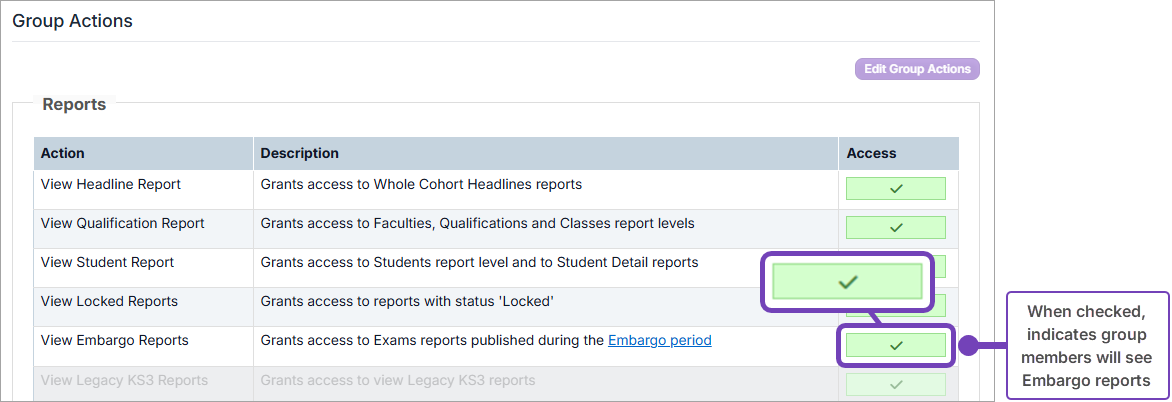
Task: Select the View Embargo Reports row label
Action: (114, 341)
